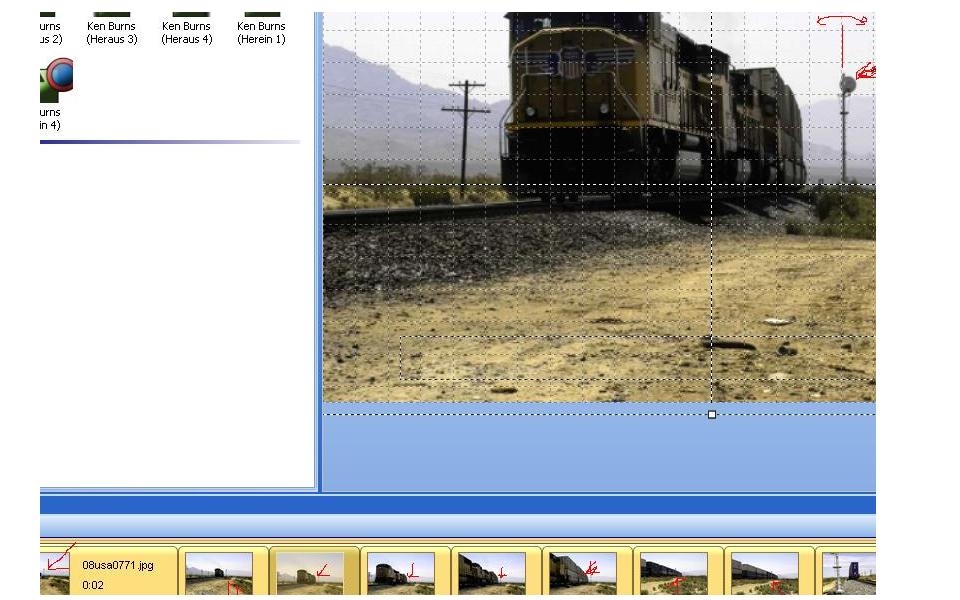The width and height of the screenshot is (960, 600).
Task: Click the Ken Burns (Herein 4) effect icon
Action: click(56, 80)
